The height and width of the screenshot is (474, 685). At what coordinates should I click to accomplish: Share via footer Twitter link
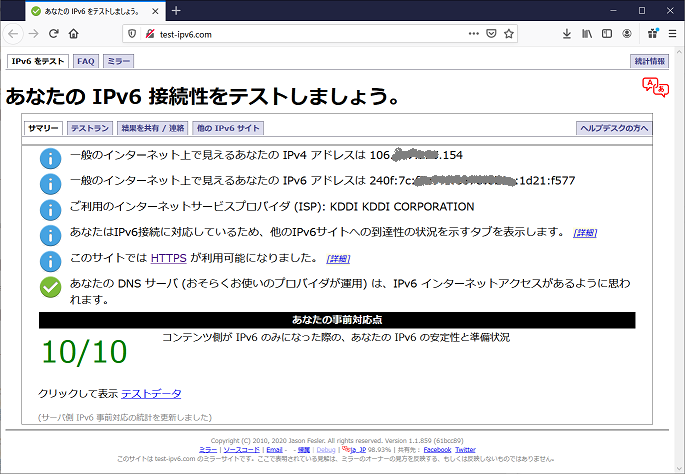tap(465, 450)
